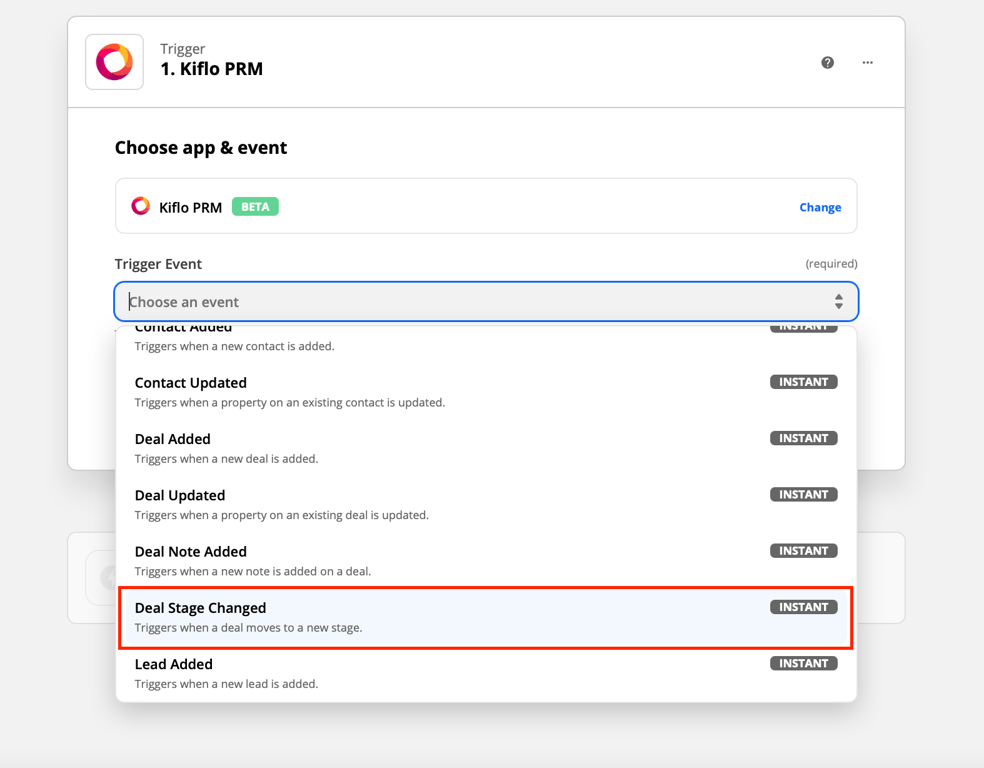
Task: Click the BETA badge next to Kiflo PRM
Action: point(255,207)
